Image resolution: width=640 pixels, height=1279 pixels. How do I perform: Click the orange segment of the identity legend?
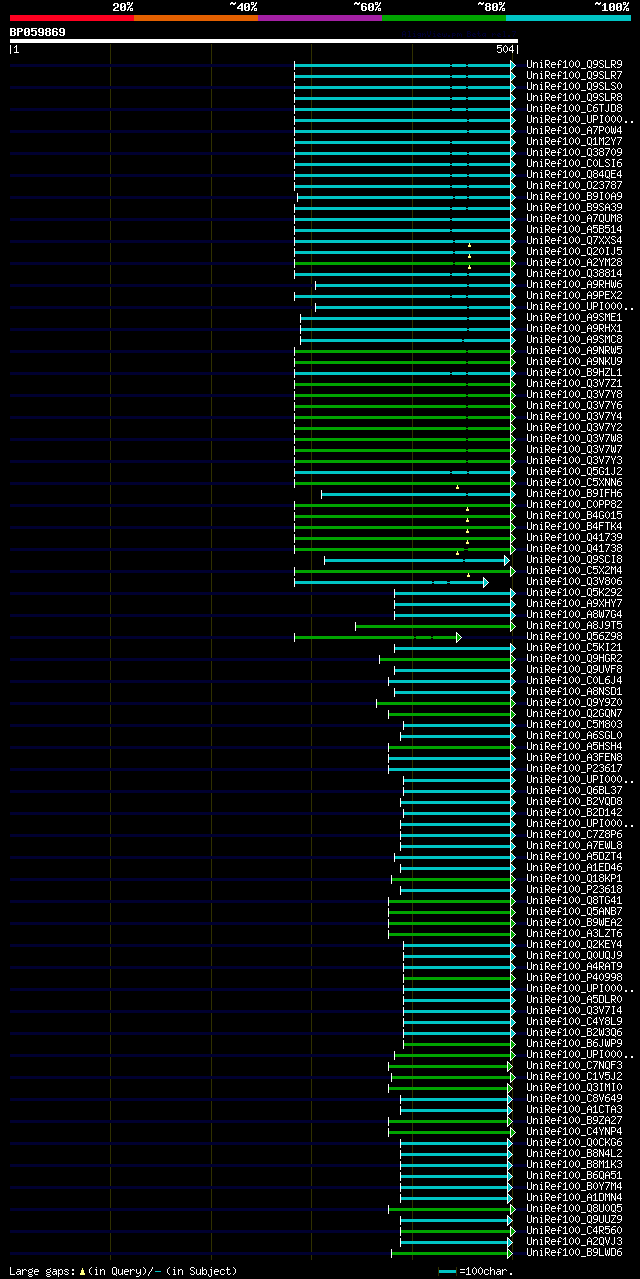pos(195,18)
